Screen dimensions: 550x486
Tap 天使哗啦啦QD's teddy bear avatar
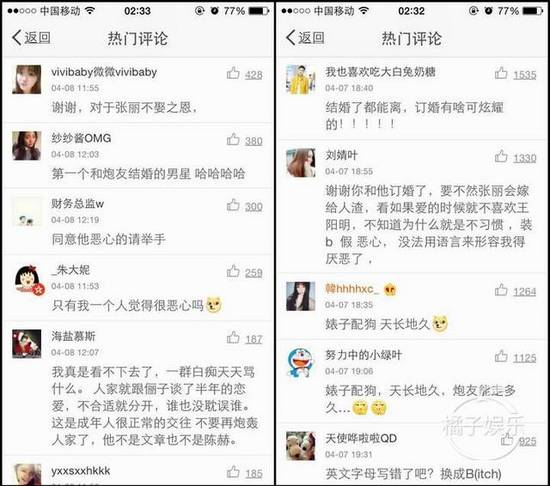tap(301, 446)
